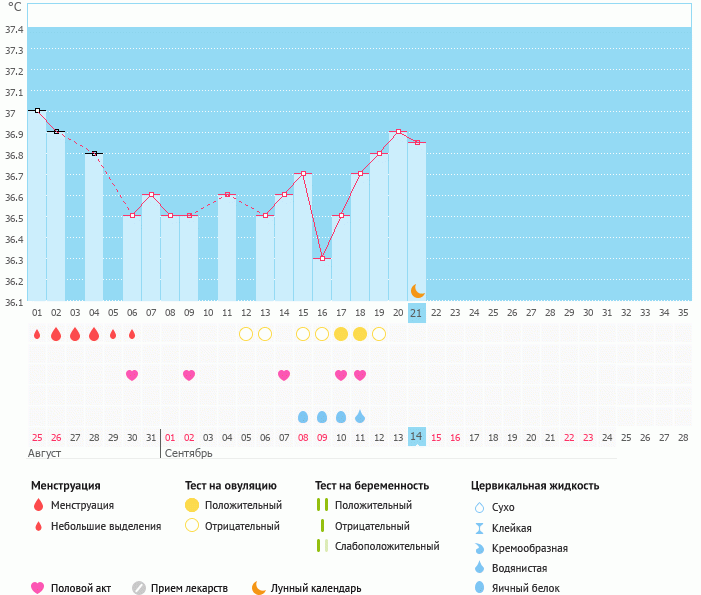Click the 'Слабоположительный' pregnancy test legend label
This screenshot has height=595, width=701.
pos(387,546)
